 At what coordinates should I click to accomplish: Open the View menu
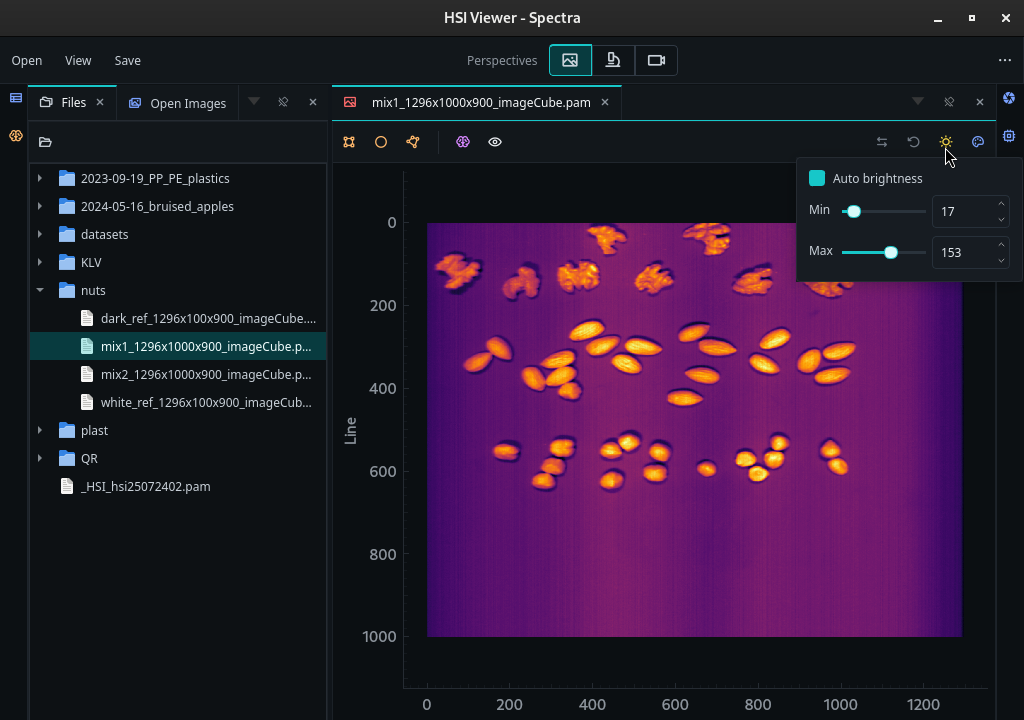pyautogui.click(x=78, y=60)
